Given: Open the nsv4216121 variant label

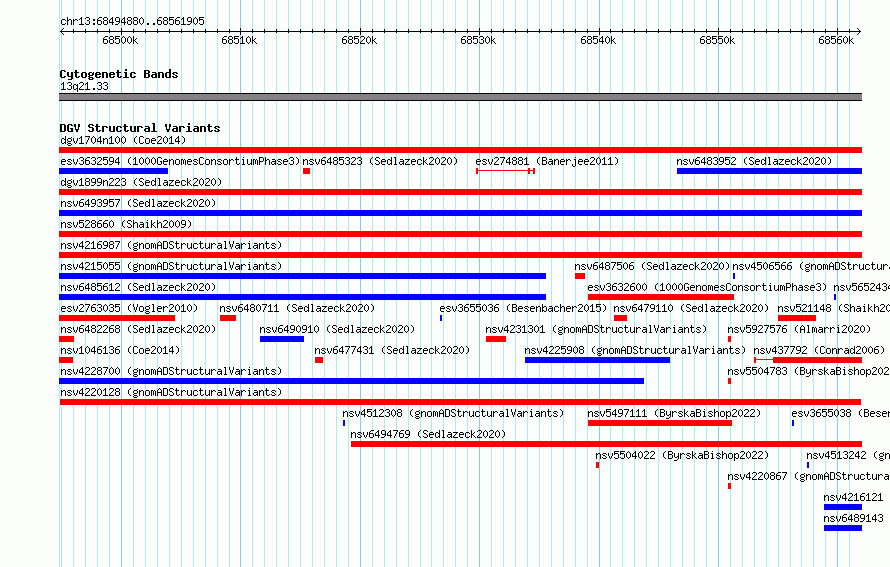Looking at the screenshot, I should click(854, 497).
